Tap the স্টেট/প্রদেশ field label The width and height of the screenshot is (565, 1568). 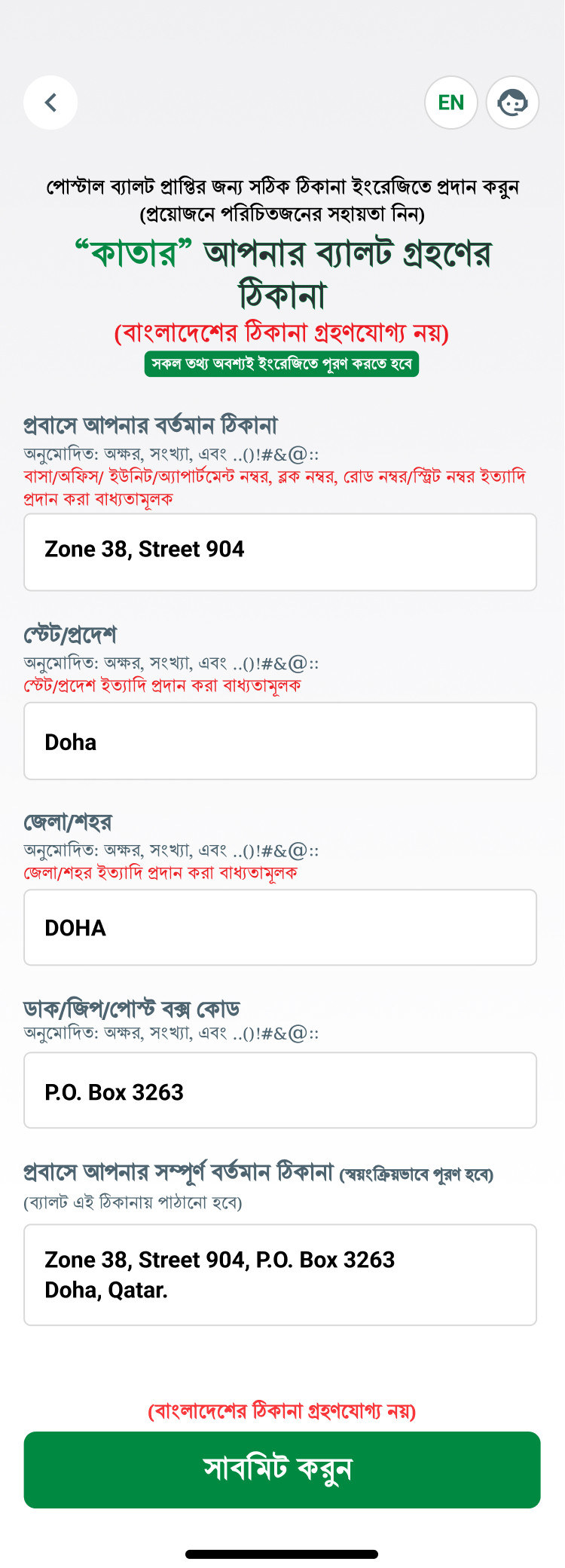[70, 635]
